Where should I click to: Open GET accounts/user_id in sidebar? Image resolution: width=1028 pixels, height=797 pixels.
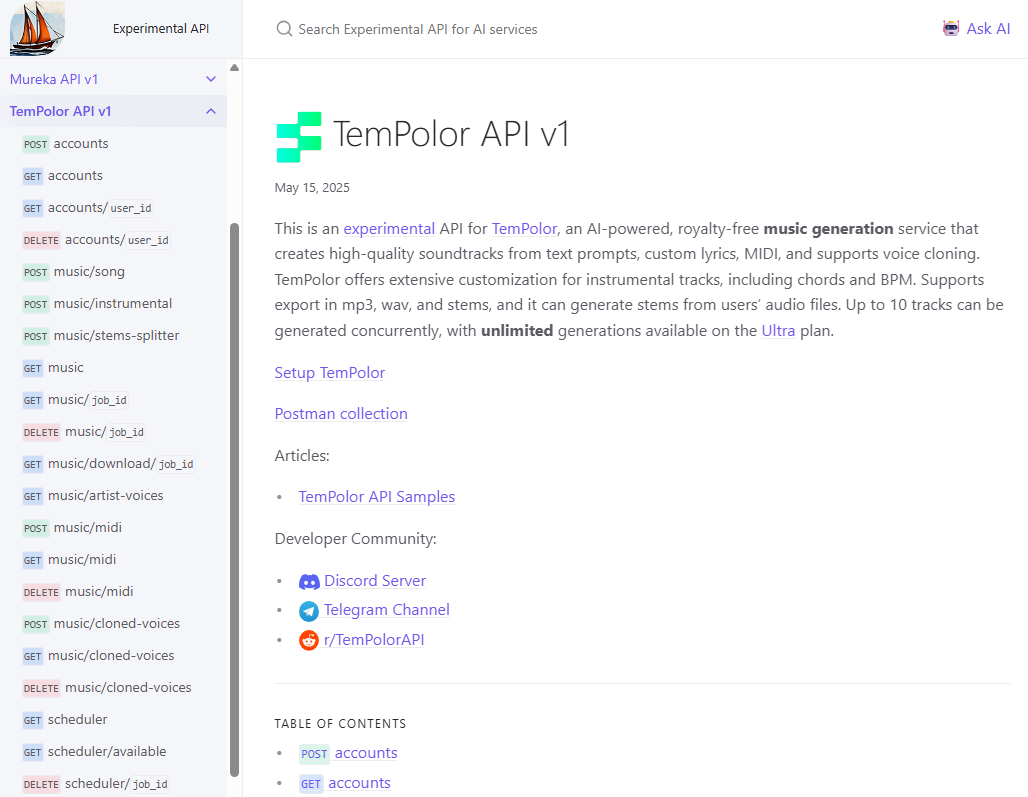click(x=88, y=208)
